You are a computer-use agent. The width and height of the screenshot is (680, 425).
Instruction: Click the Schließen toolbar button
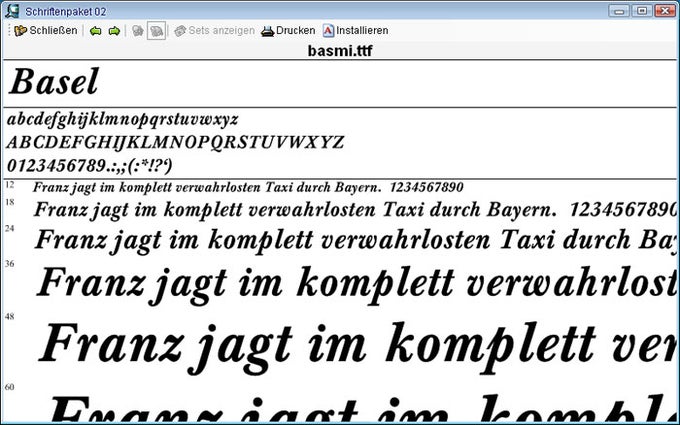[x=46, y=30]
